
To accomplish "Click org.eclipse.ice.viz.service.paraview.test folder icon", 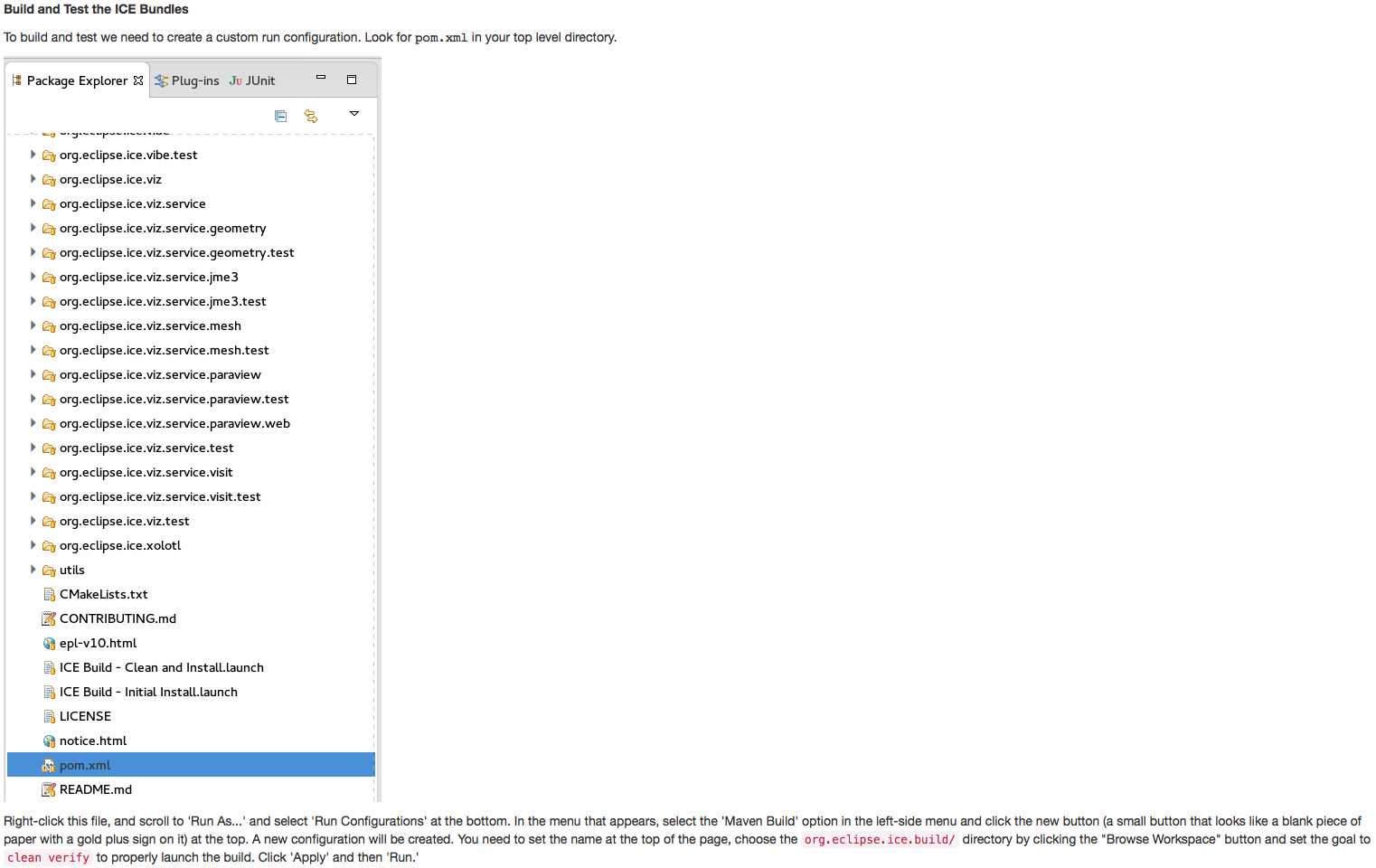I will pyautogui.click(x=49, y=400).
